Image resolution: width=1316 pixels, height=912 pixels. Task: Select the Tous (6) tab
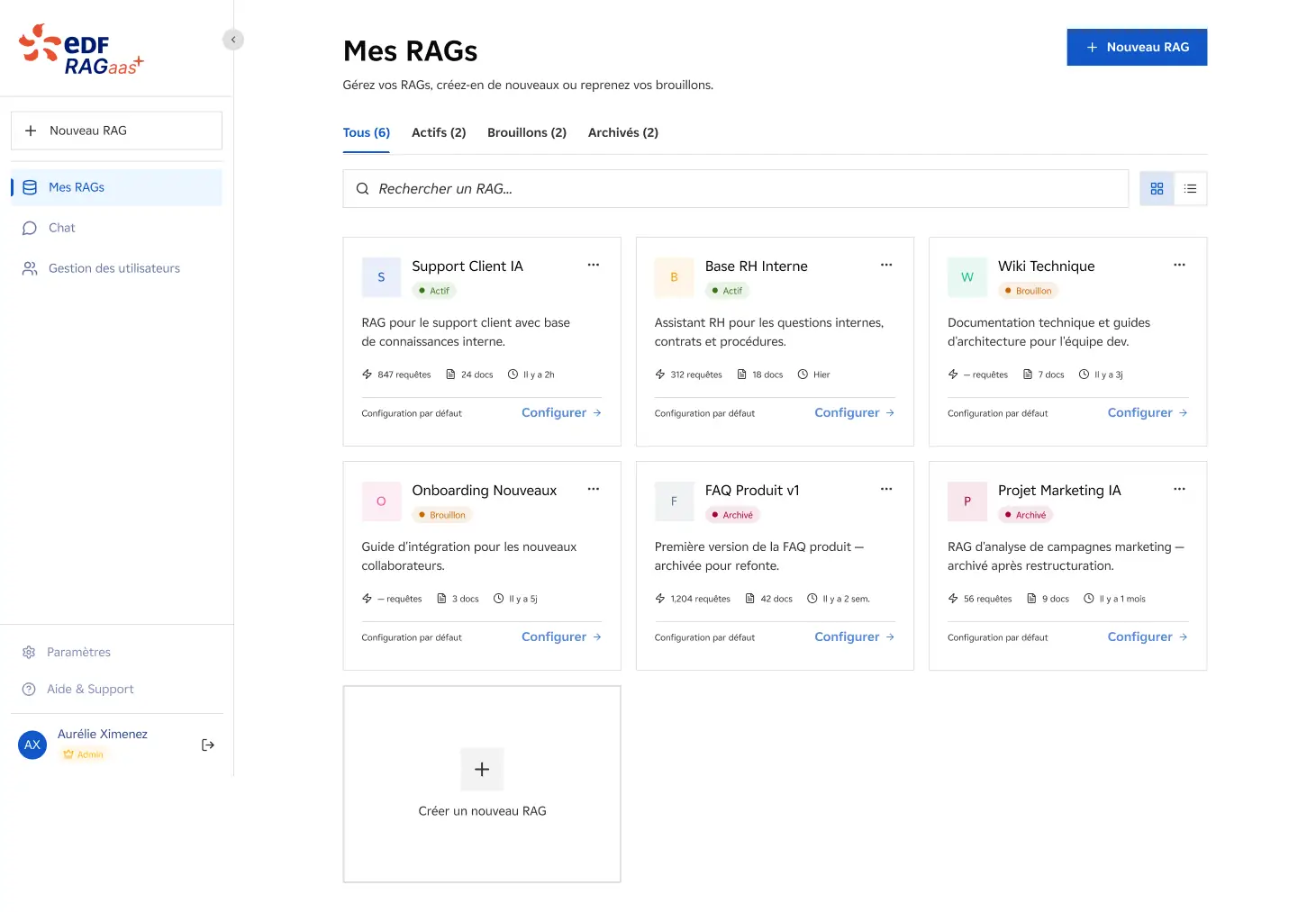coord(367,132)
